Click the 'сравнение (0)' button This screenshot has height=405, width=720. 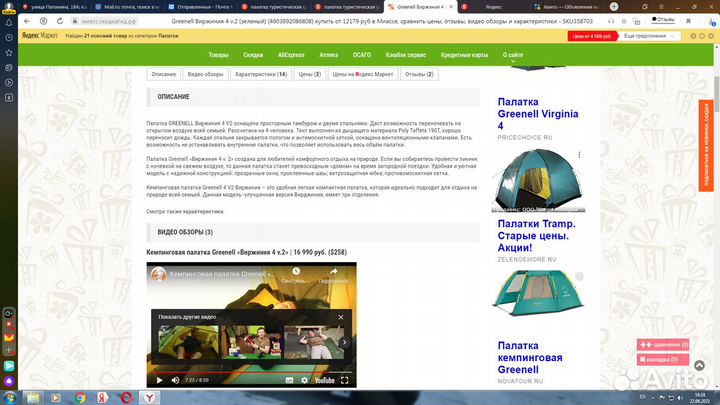(x=663, y=345)
